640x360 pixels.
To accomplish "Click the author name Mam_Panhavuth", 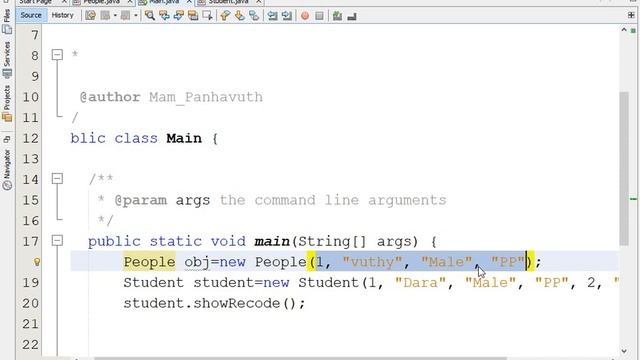I will pos(206,97).
